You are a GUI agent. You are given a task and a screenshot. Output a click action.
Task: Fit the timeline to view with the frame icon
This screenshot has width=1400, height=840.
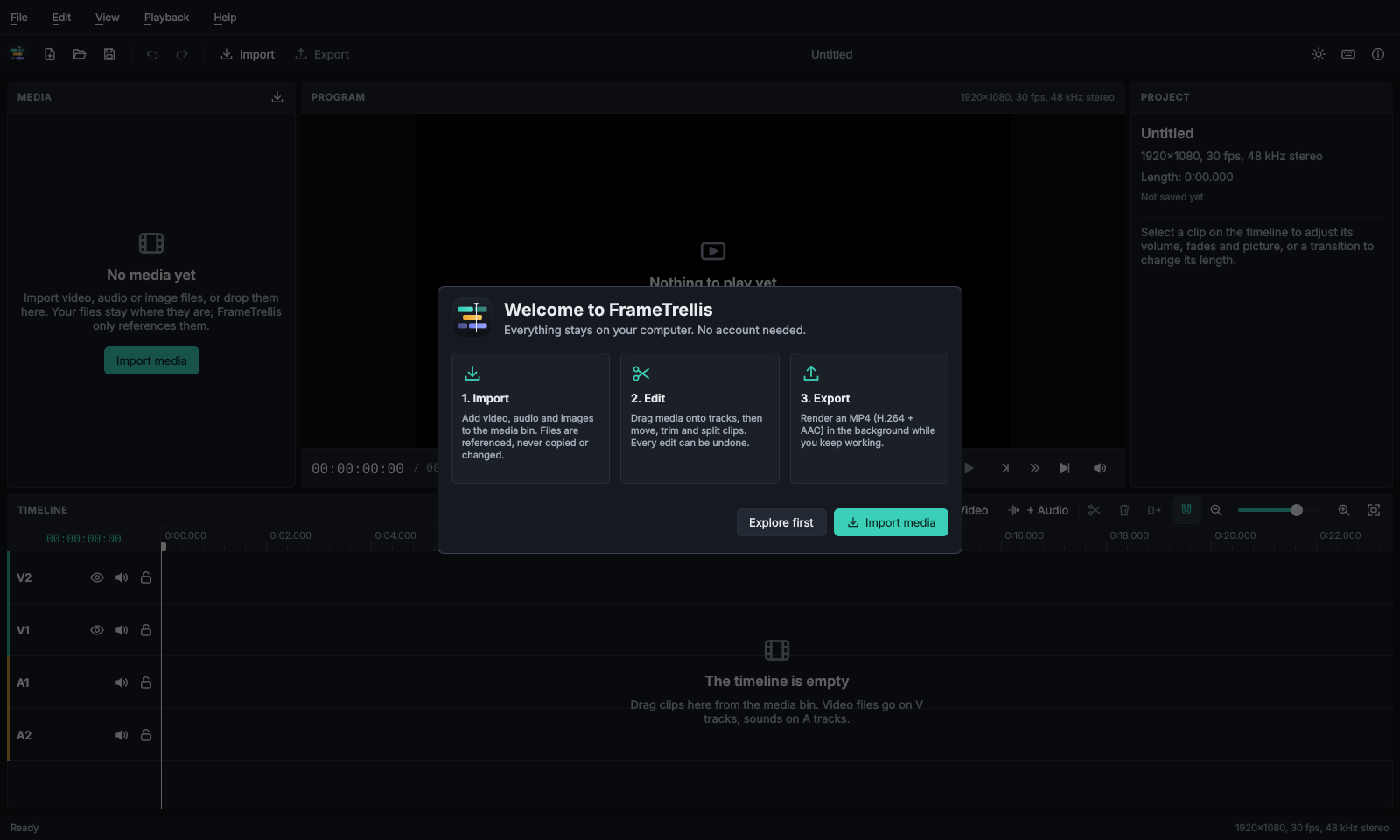pyautogui.click(x=1374, y=510)
